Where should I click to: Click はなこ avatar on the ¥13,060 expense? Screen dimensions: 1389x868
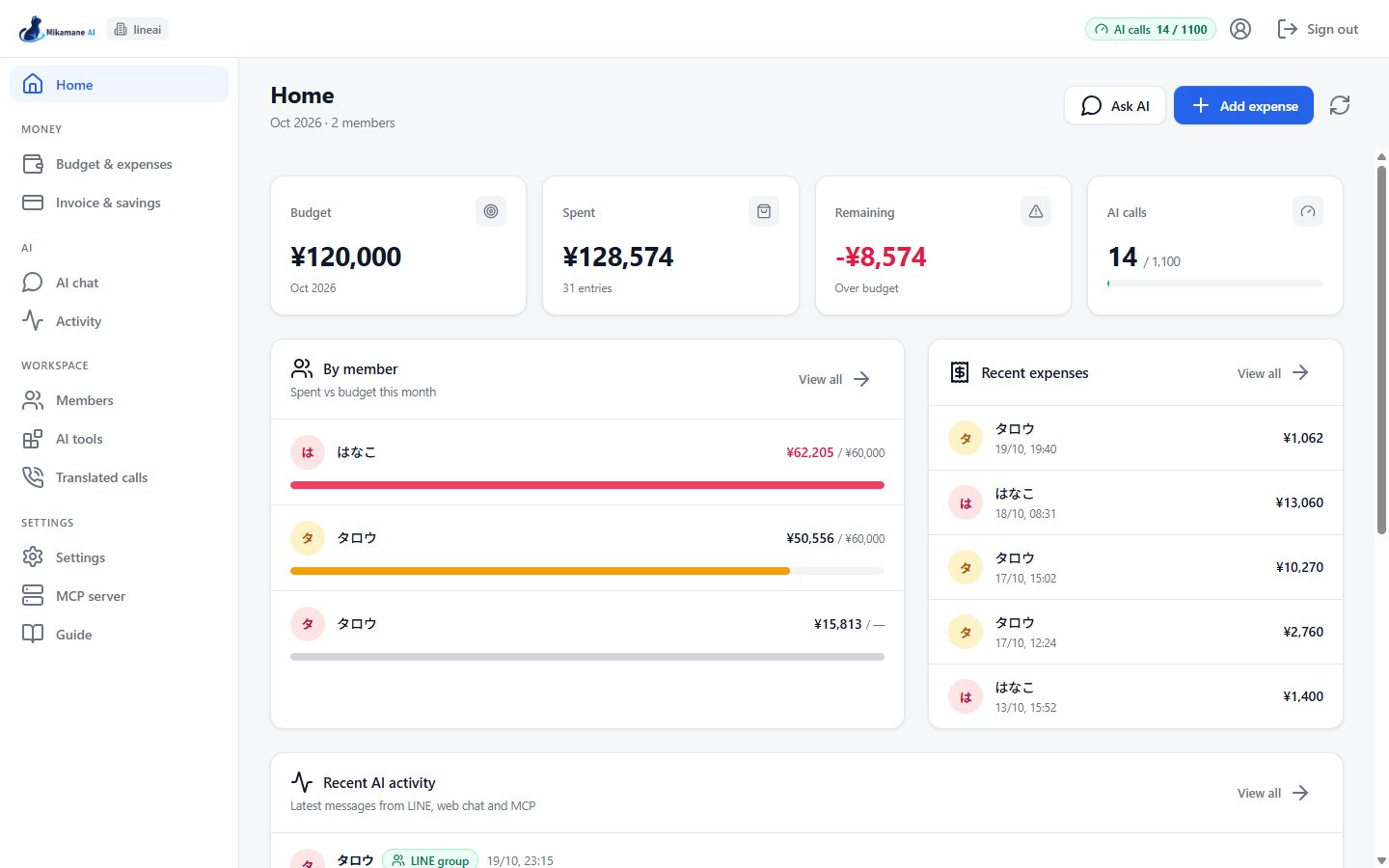point(966,502)
